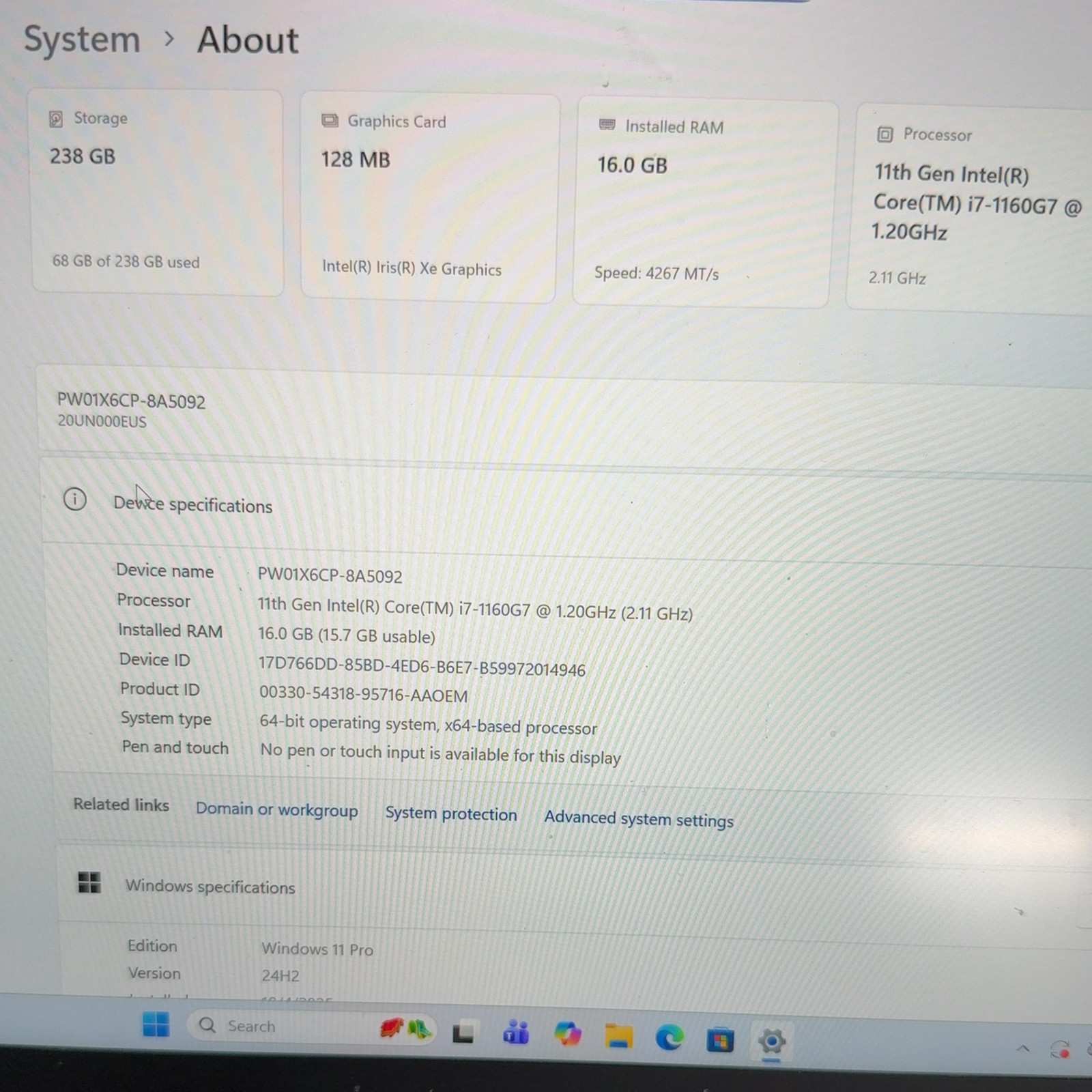
Task: Show hidden system tray icons
Action: pos(1022,1048)
